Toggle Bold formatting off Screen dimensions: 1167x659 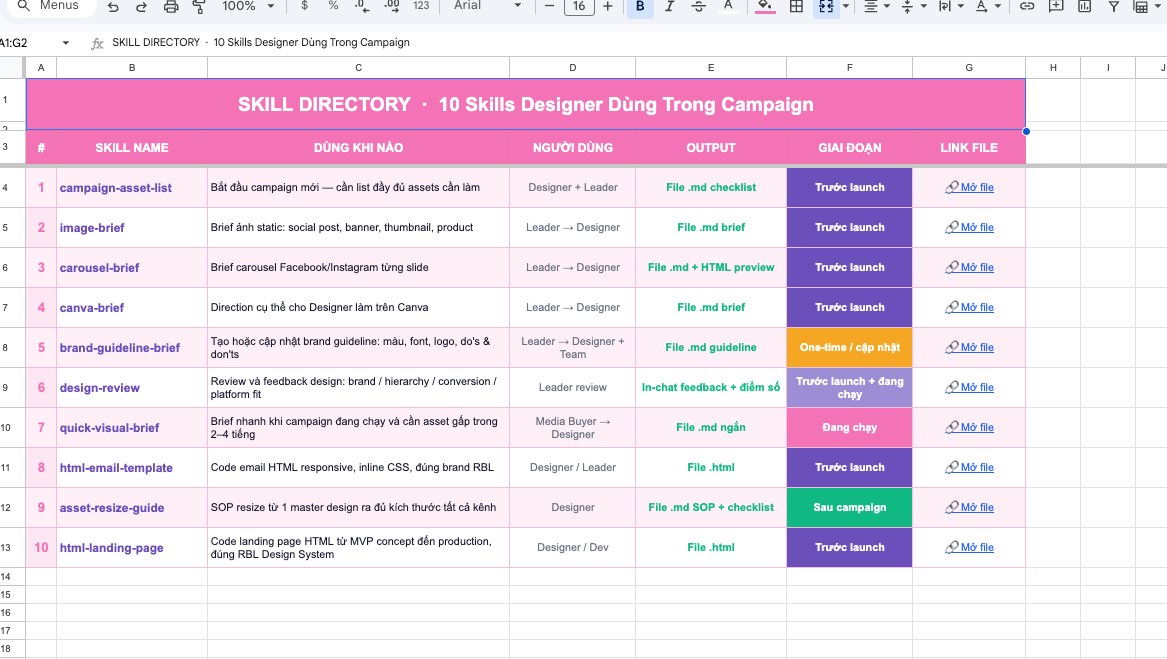(640, 7)
